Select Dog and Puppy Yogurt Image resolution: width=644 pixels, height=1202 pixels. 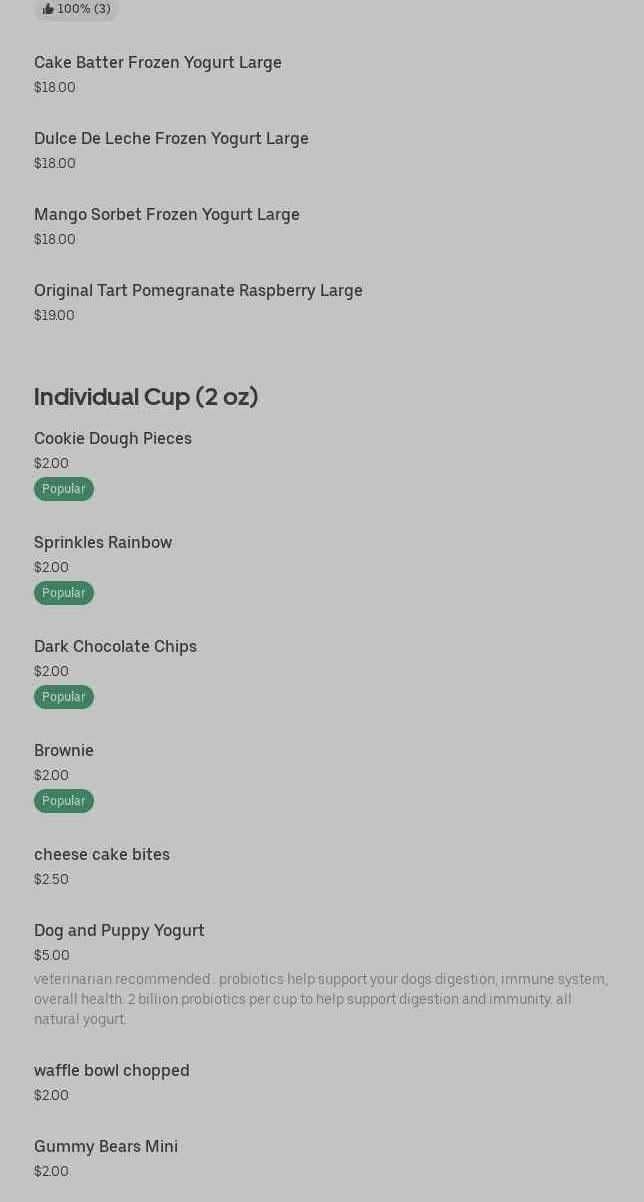(119, 931)
